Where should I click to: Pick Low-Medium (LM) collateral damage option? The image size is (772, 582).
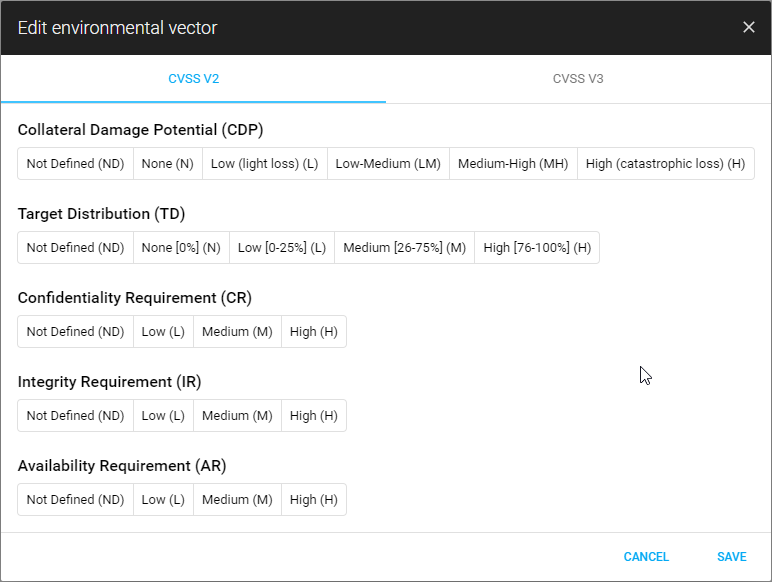point(388,164)
